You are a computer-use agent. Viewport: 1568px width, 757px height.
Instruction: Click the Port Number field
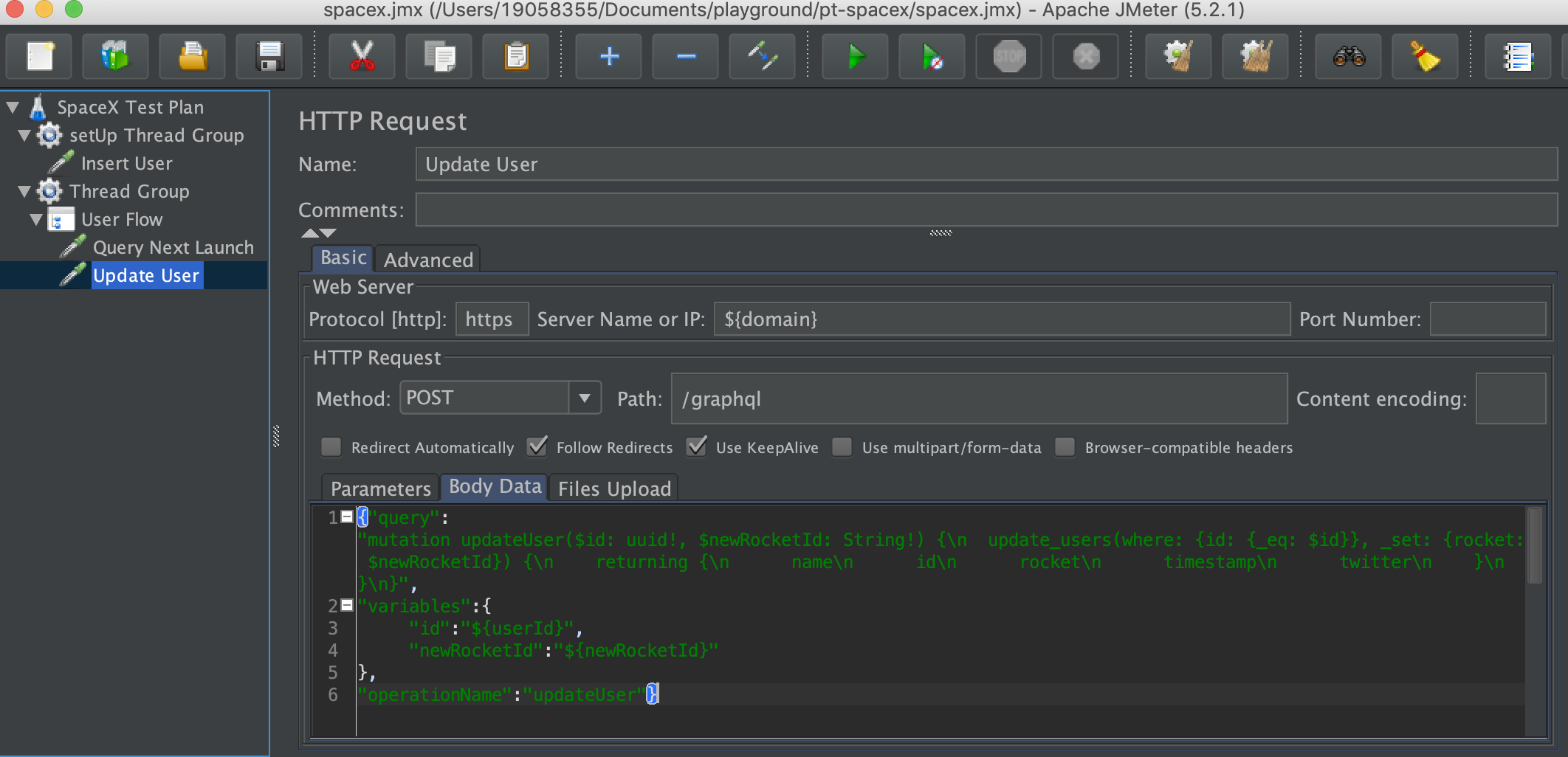pyautogui.click(x=1488, y=319)
